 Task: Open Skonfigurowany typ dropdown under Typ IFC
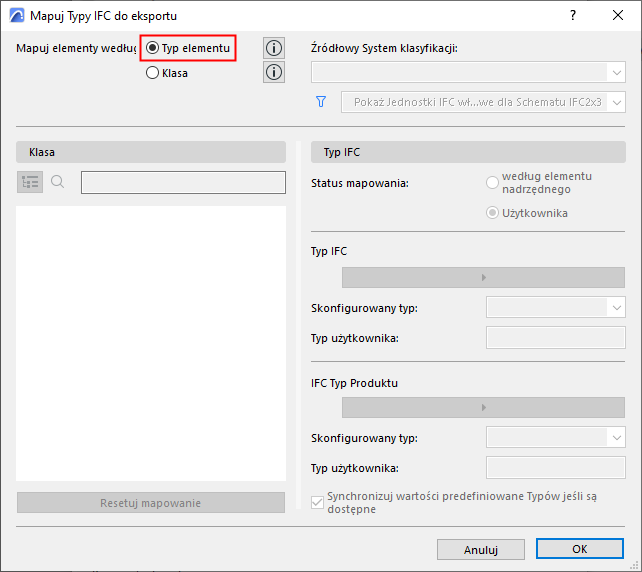click(x=555, y=307)
